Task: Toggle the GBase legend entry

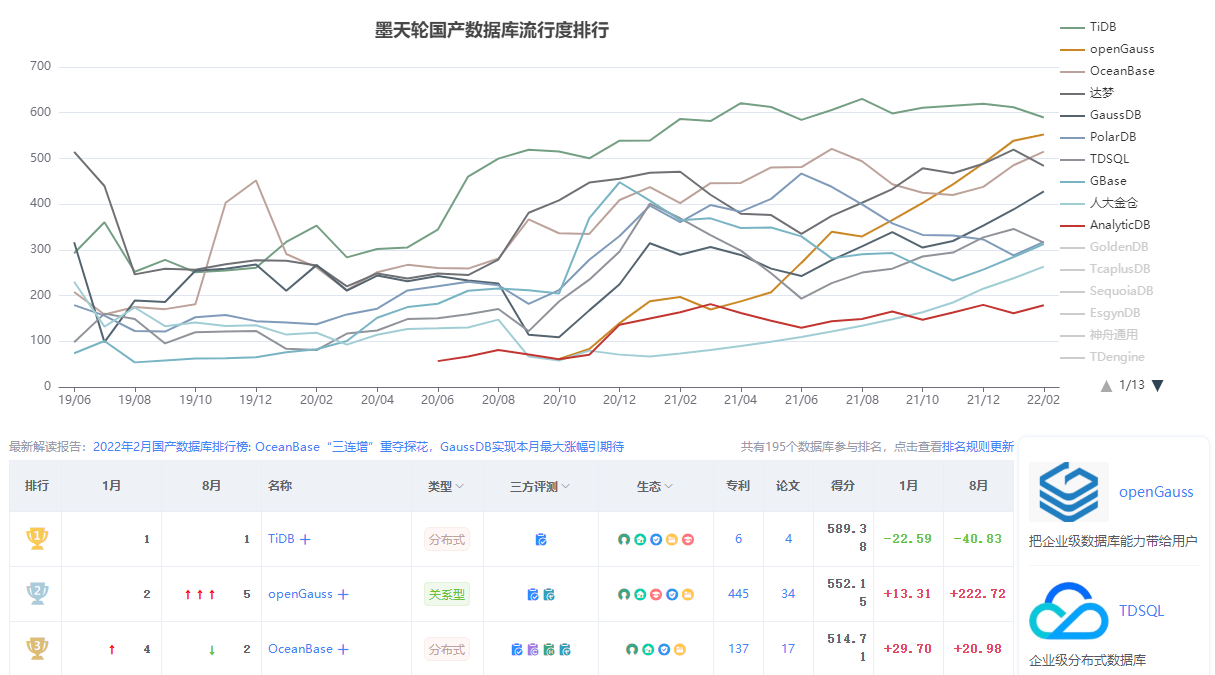Action: click(1093, 181)
